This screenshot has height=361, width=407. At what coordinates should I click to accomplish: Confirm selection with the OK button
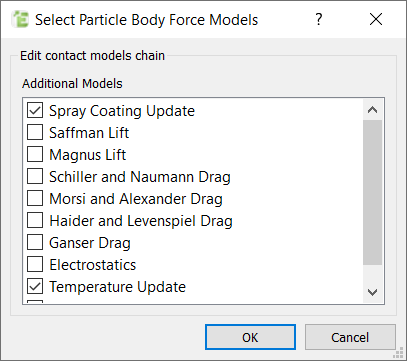tap(250, 337)
